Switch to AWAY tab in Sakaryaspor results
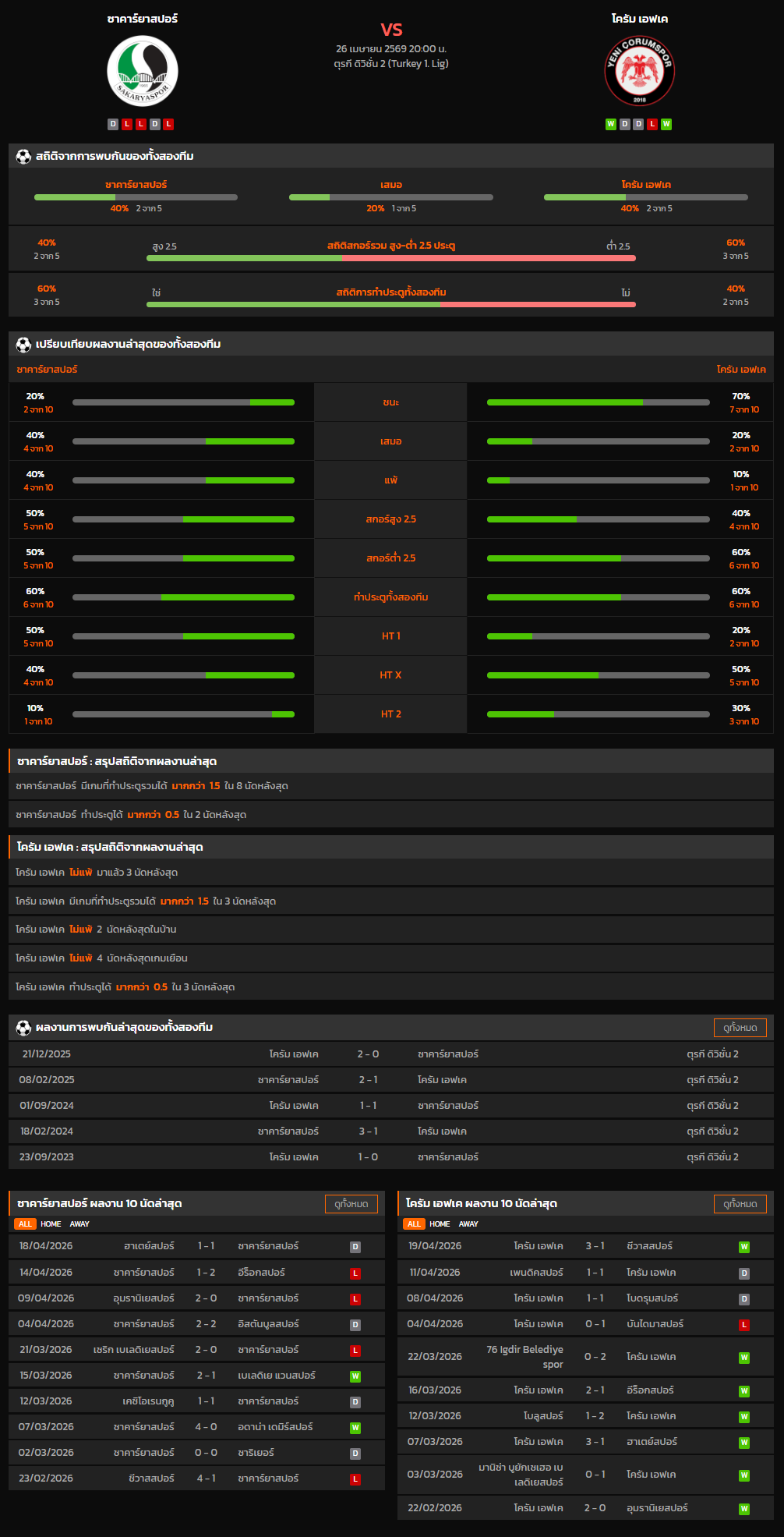Image resolution: width=784 pixels, height=1537 pixels. point(79,1224)
